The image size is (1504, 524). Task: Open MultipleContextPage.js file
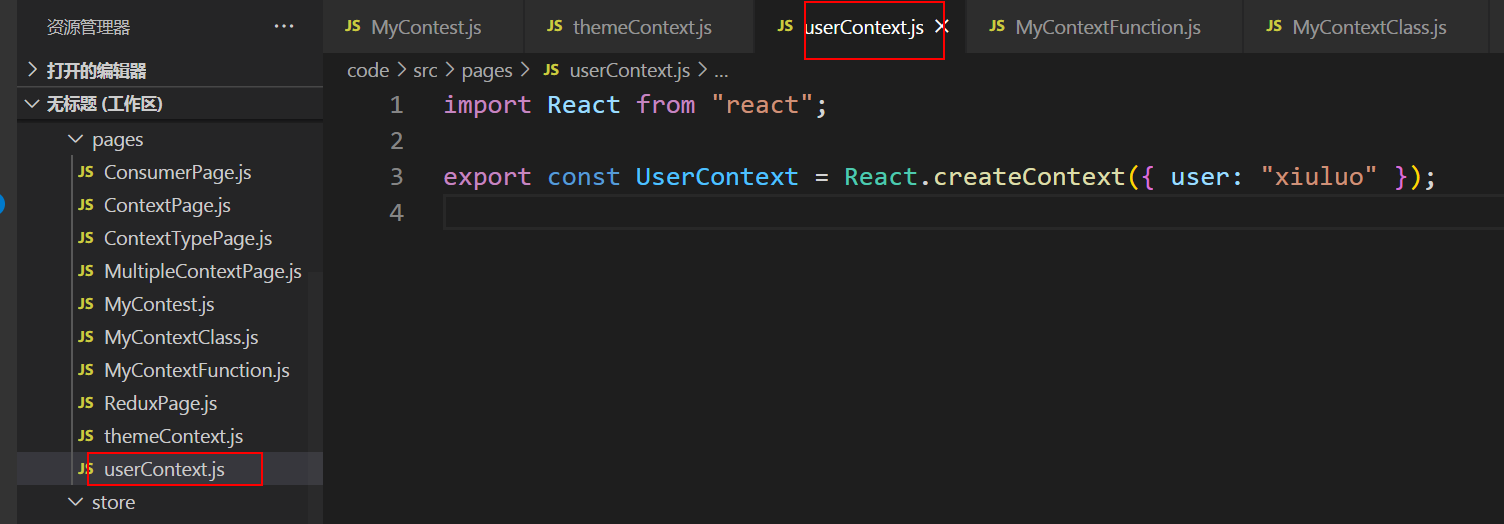point(202,272)
